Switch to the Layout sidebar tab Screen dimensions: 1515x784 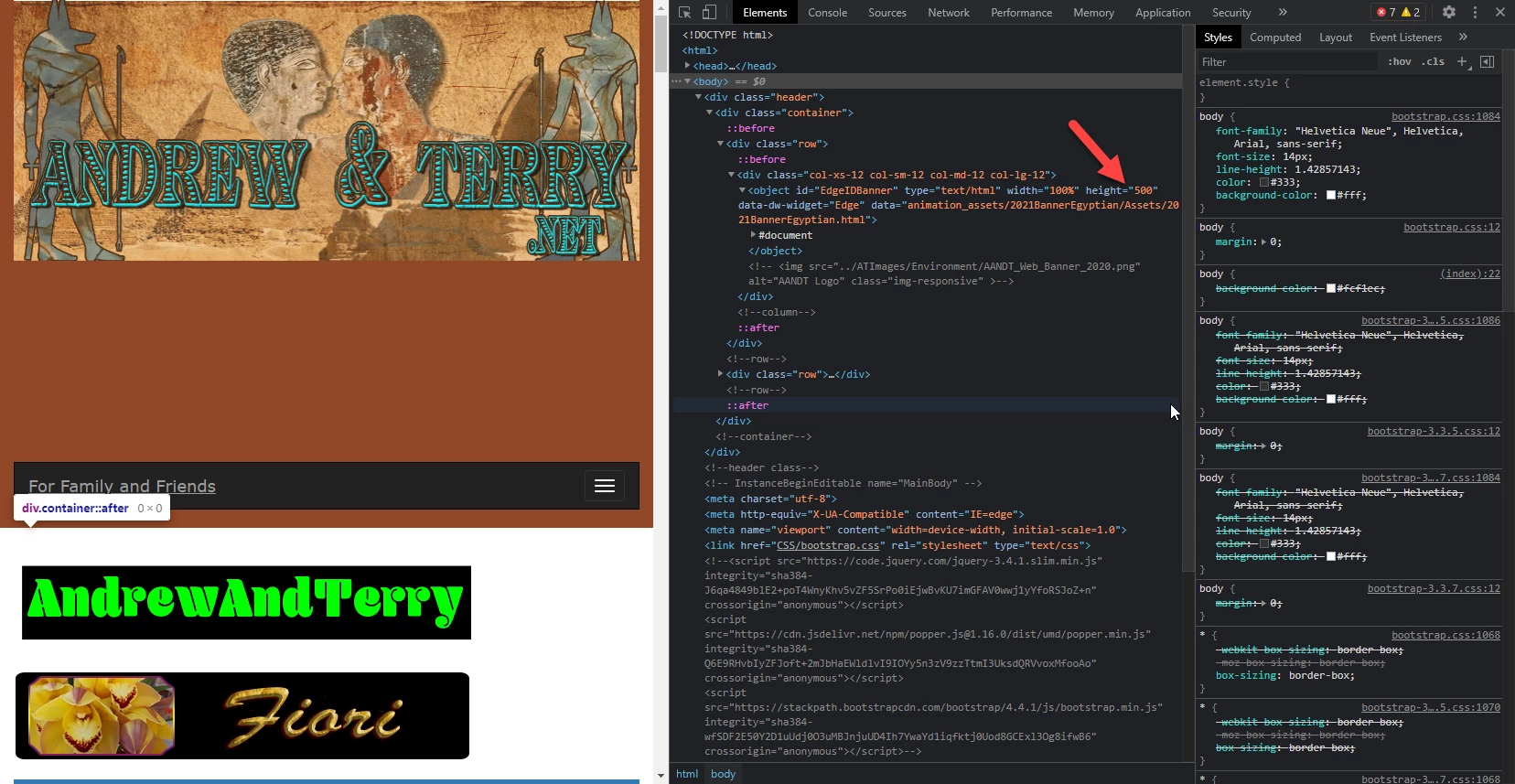click(x=1336, y=37)
